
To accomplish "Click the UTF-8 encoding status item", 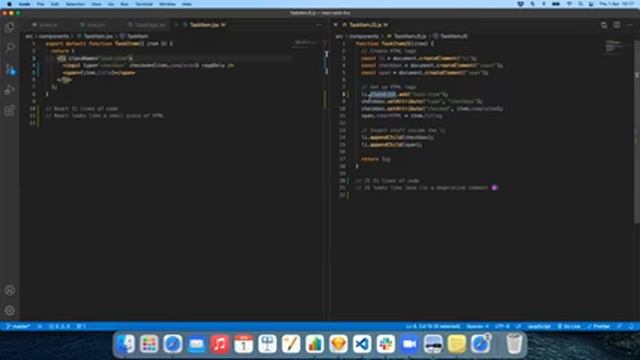I will tap(502, 327).
